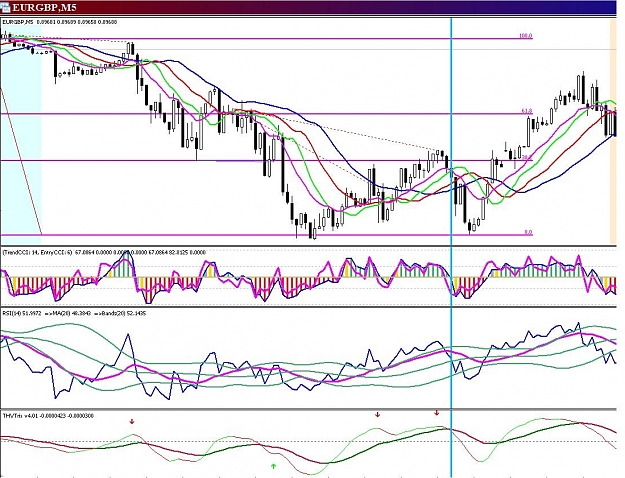Select the TrendCCI EntryCCI indicator label
Viewport: 625px width, 478px height.
(x=104, y=252)
